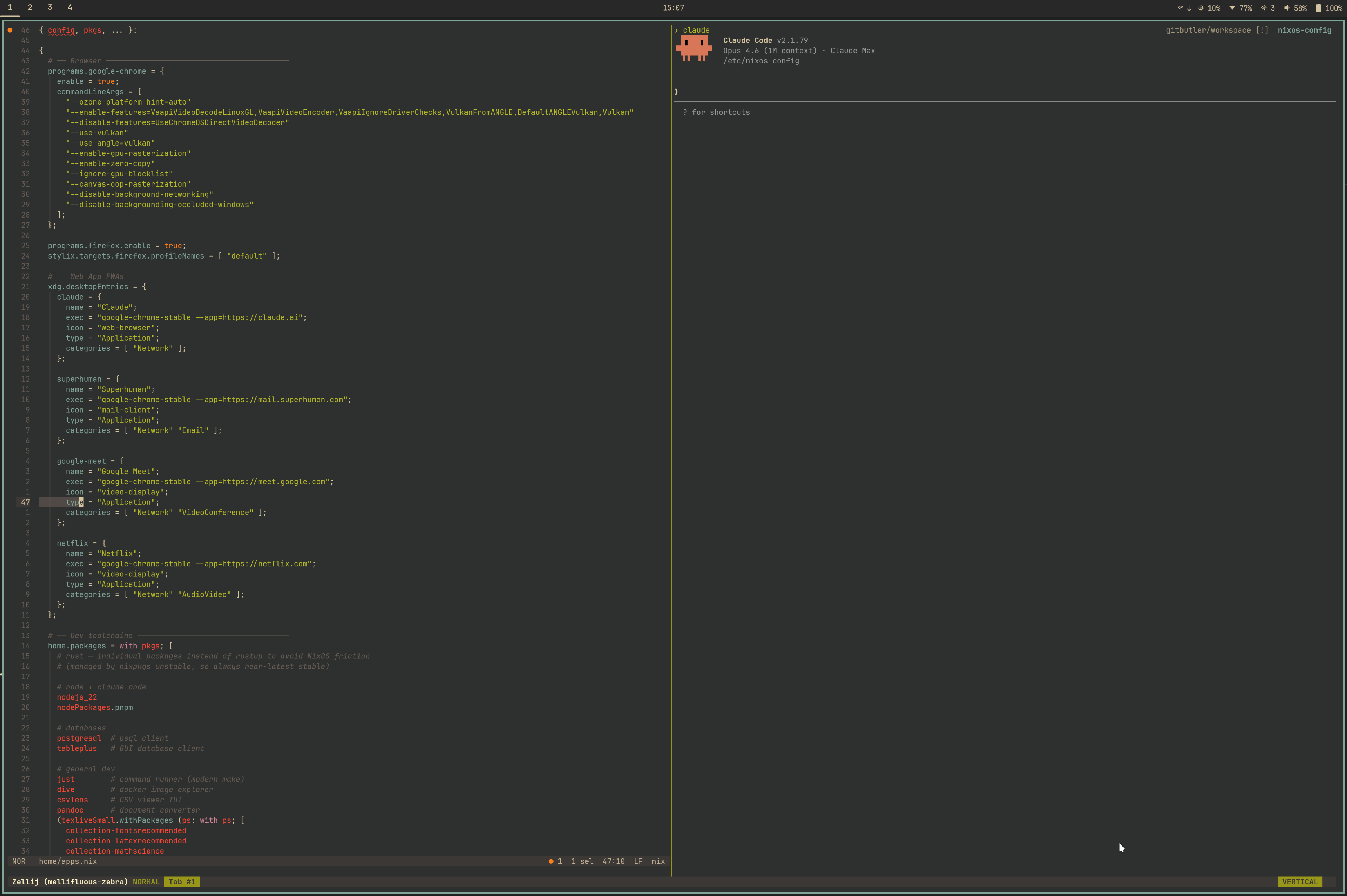Click the NORMAL mode indicator in Zellij bar
Image resolution: width=1347 pixels, height=896 pixels.
tap(146, 882)
